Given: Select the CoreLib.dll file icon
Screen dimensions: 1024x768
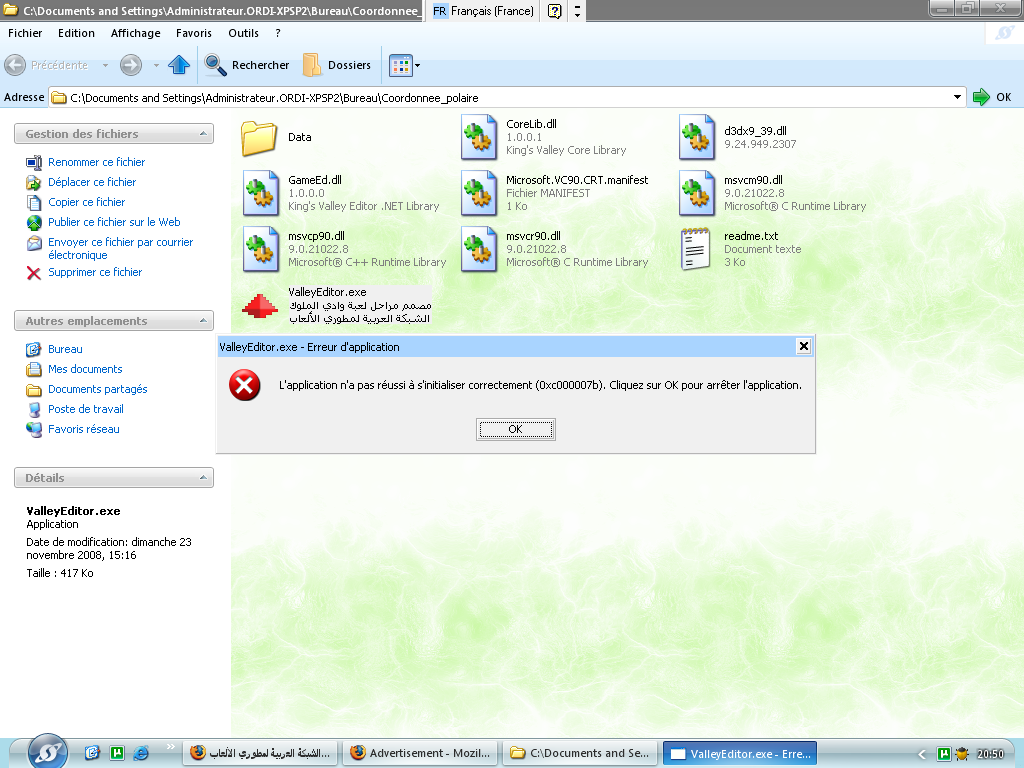Looking at the screenshot, I should (479, 137).
